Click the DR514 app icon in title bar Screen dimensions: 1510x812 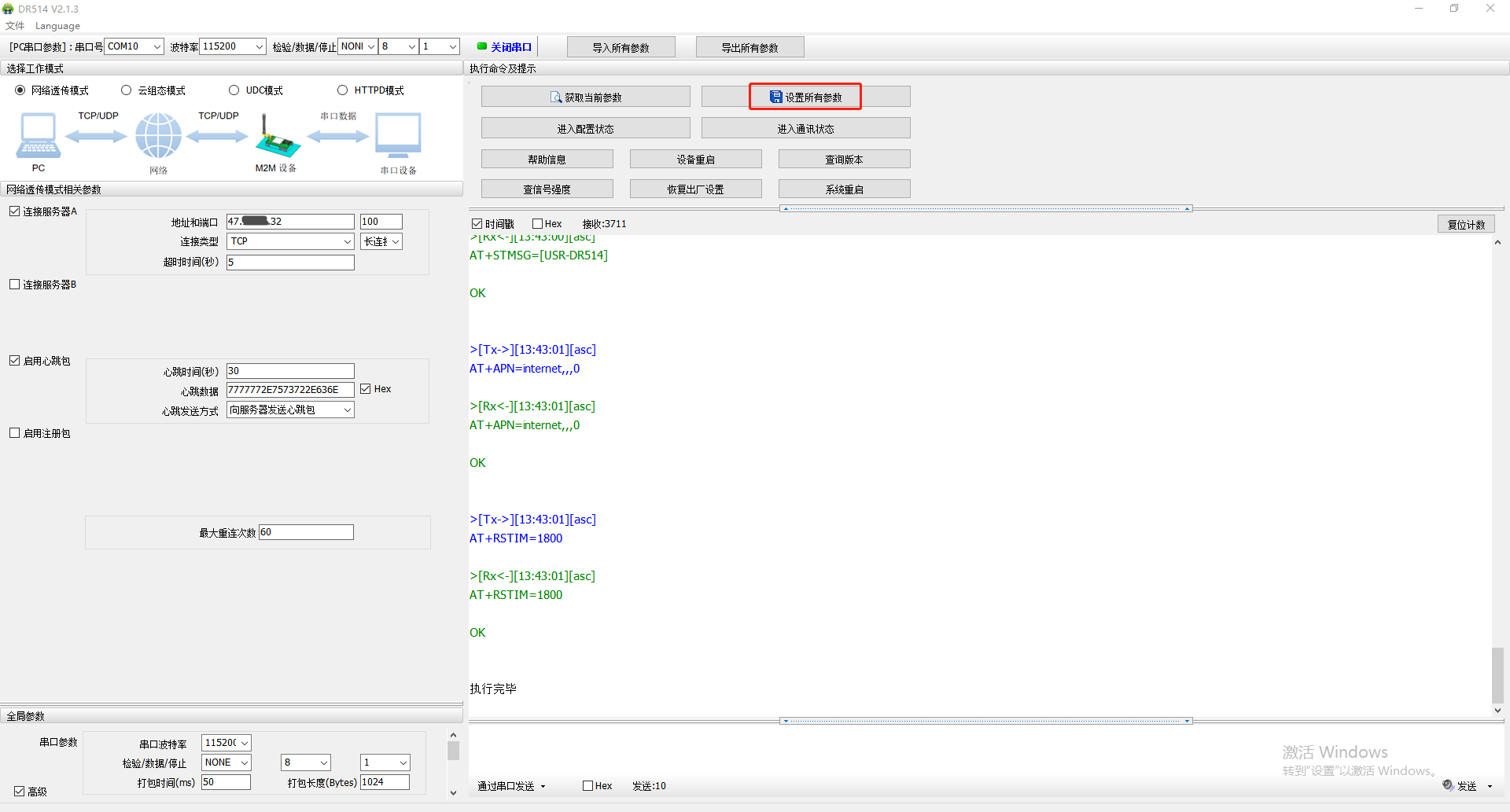pos(9,9)
